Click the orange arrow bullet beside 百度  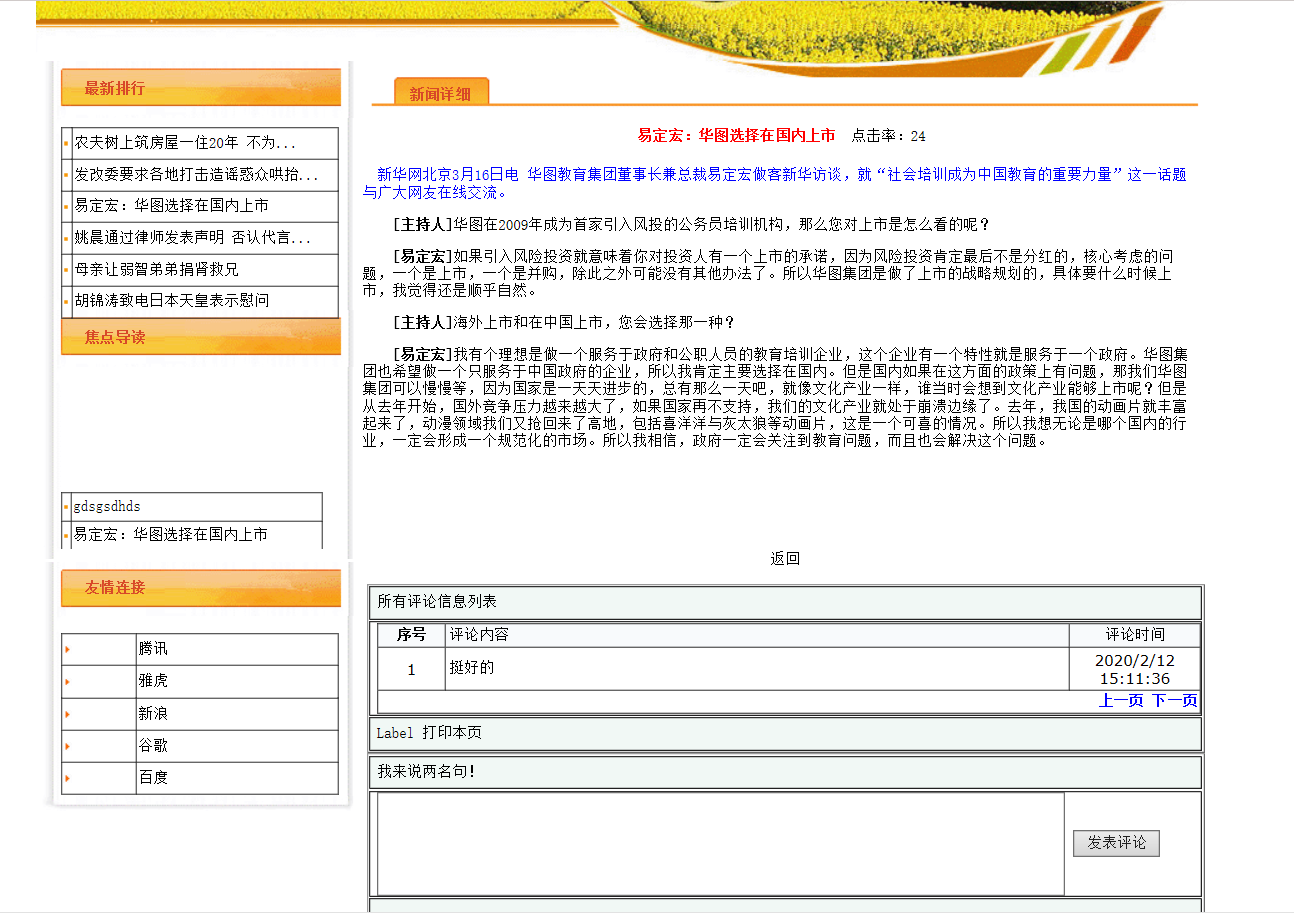67,778
